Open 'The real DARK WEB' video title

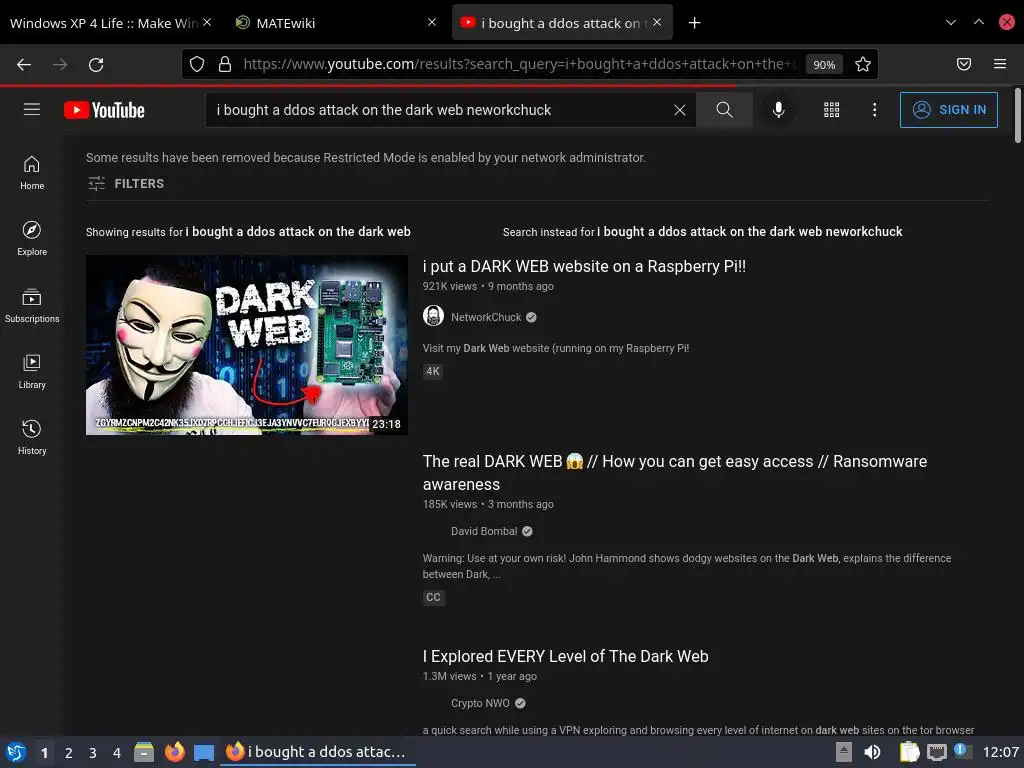tap(674, 473)
